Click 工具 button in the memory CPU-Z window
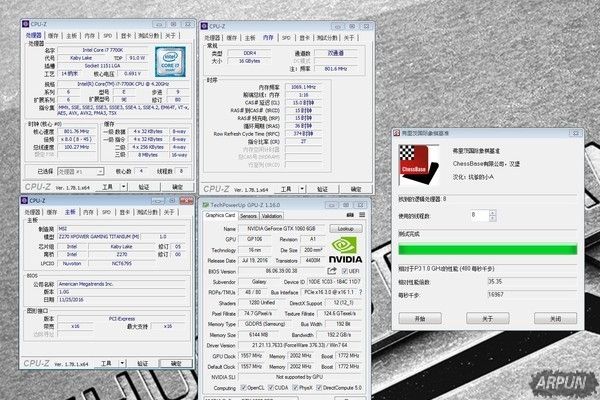 (286, 189)
